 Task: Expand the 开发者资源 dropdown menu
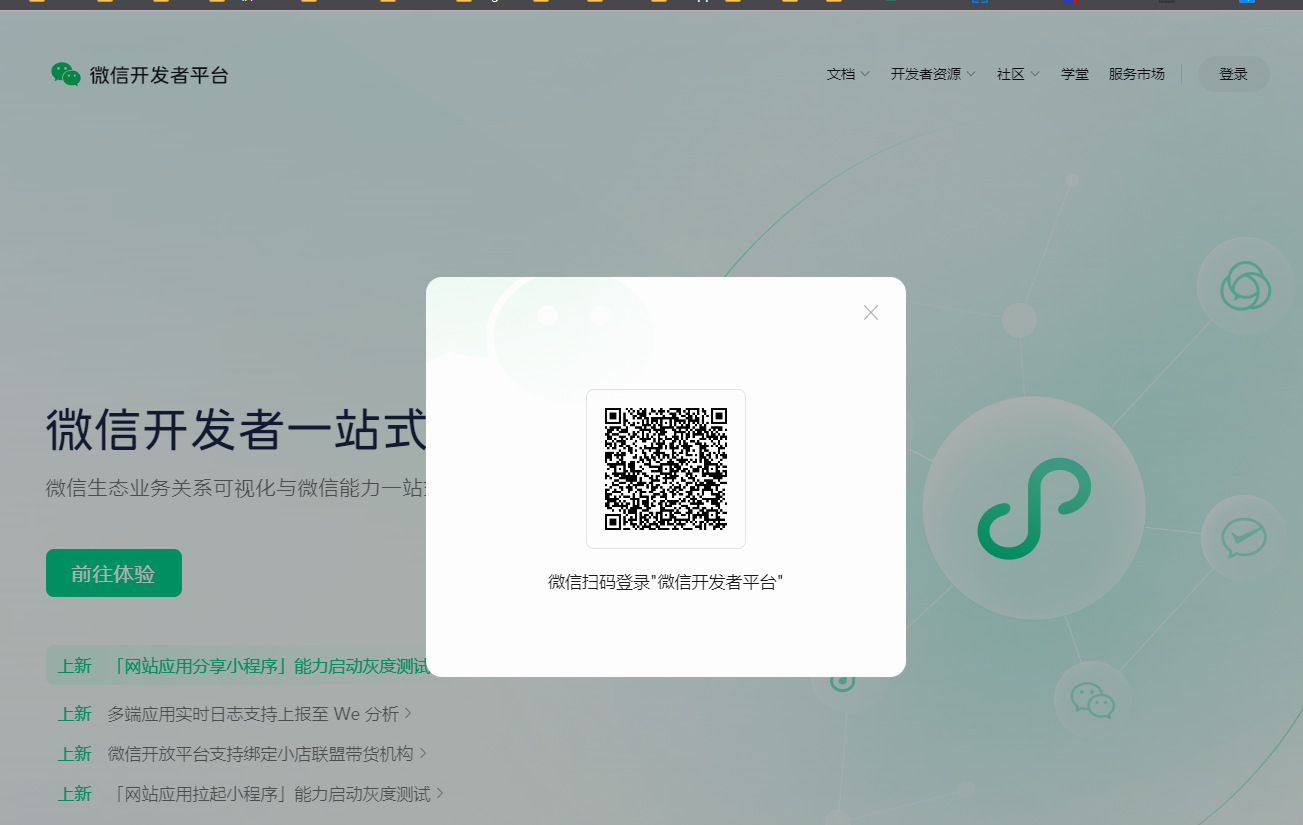tap(933, 74)
